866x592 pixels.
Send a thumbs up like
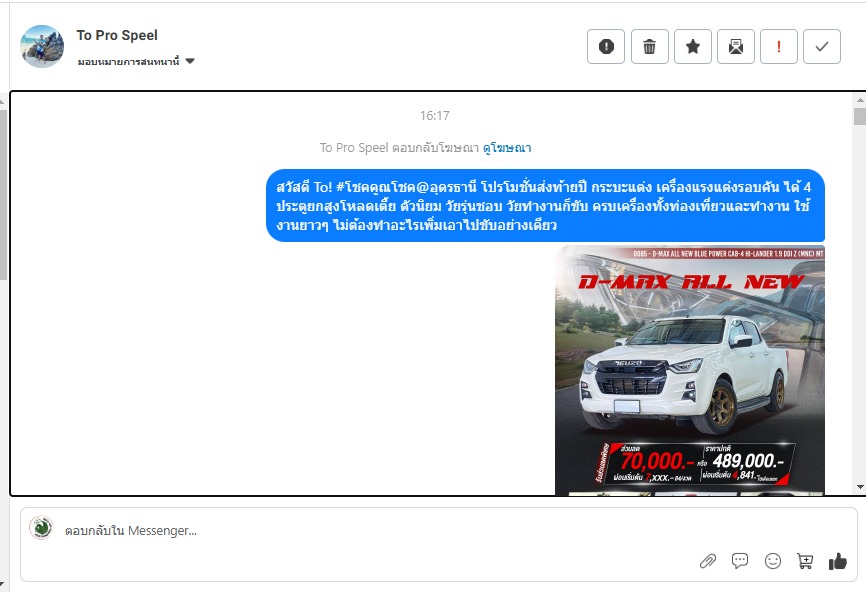point(838,561)
